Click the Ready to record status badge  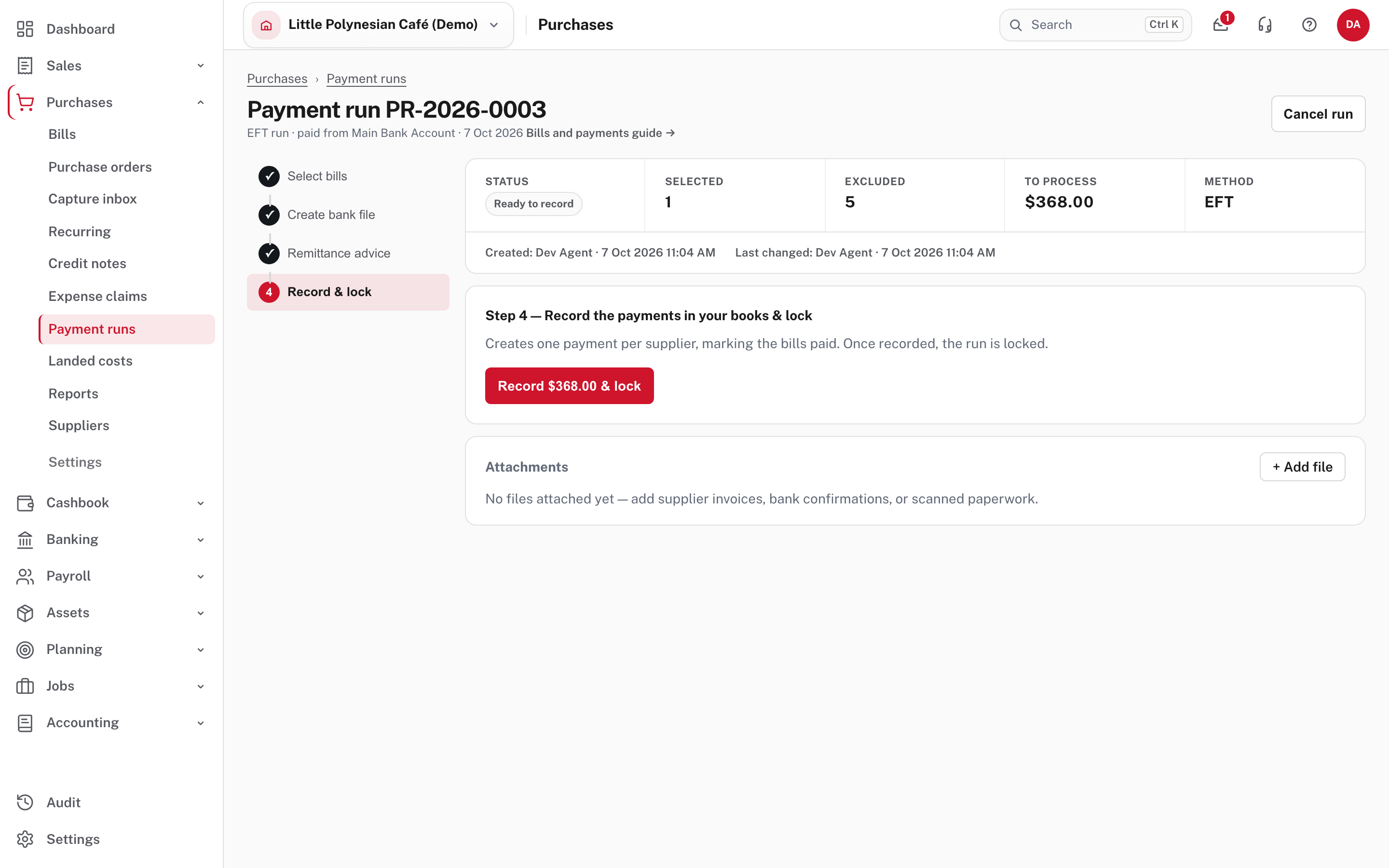pyautogui.click(x=533, y=204)
